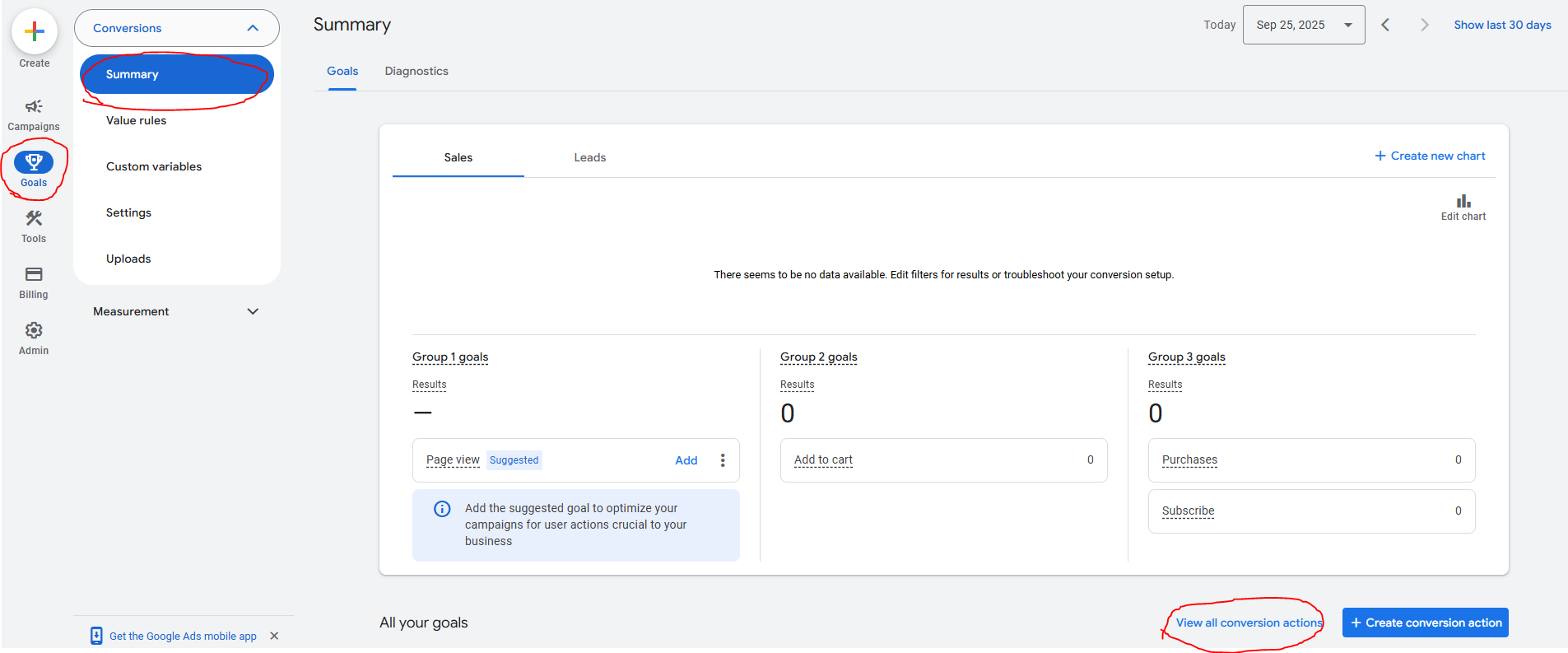Screen dimensions: 1568x653
Task: Collapse the Conversions section
Action: 252,28
